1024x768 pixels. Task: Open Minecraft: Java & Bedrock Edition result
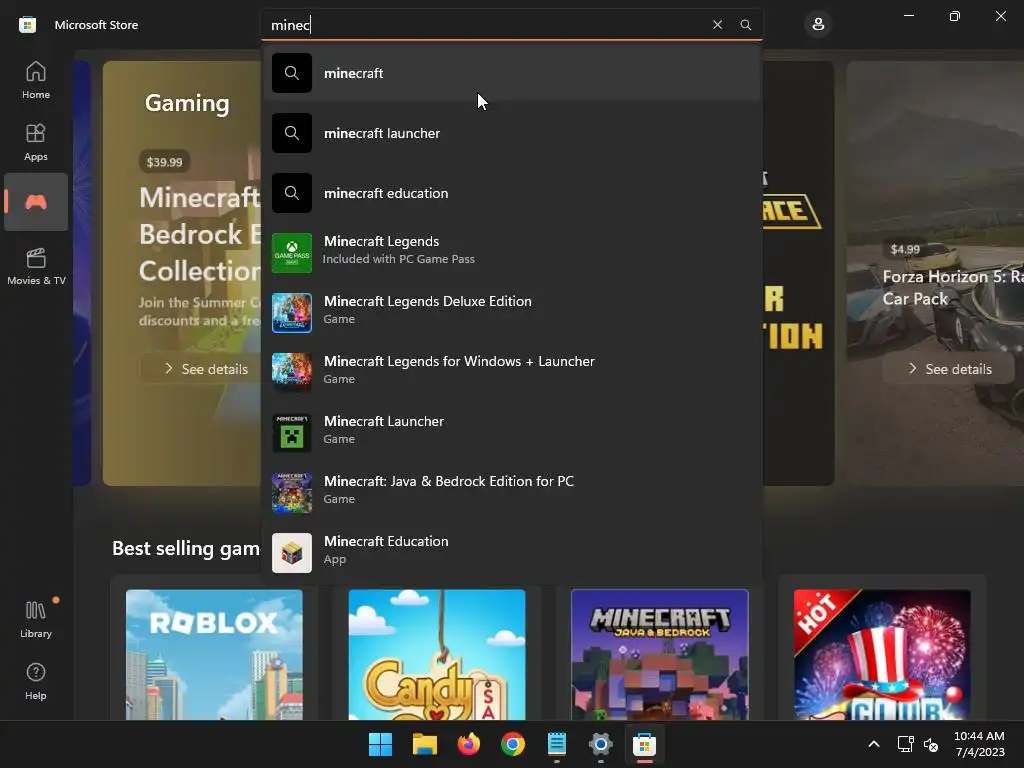click(x=511, y=493)
